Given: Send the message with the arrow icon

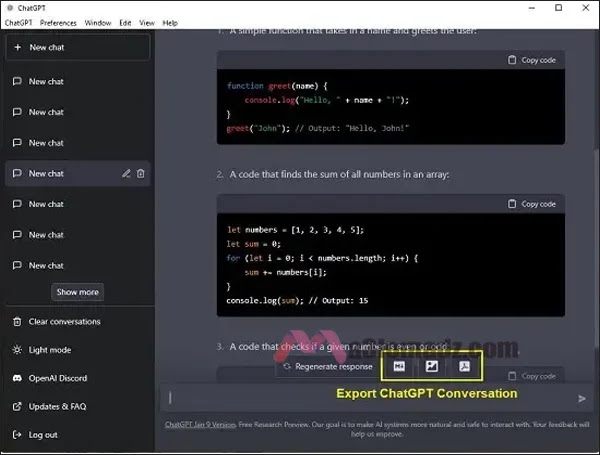Looking at the screenshot, I should click(582, 399).
